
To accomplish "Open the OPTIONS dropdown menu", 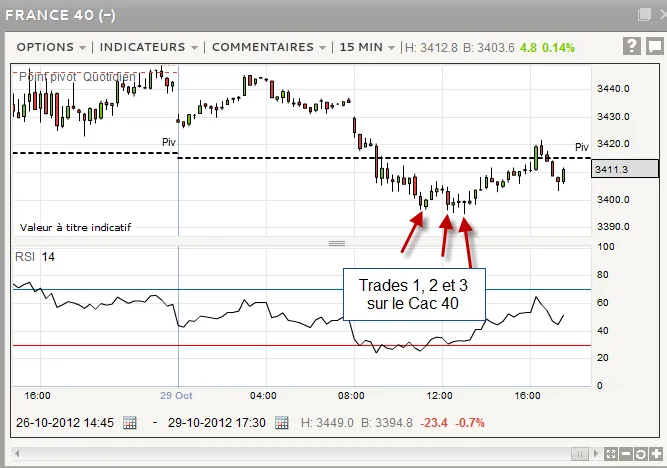I will click(51, 47).
